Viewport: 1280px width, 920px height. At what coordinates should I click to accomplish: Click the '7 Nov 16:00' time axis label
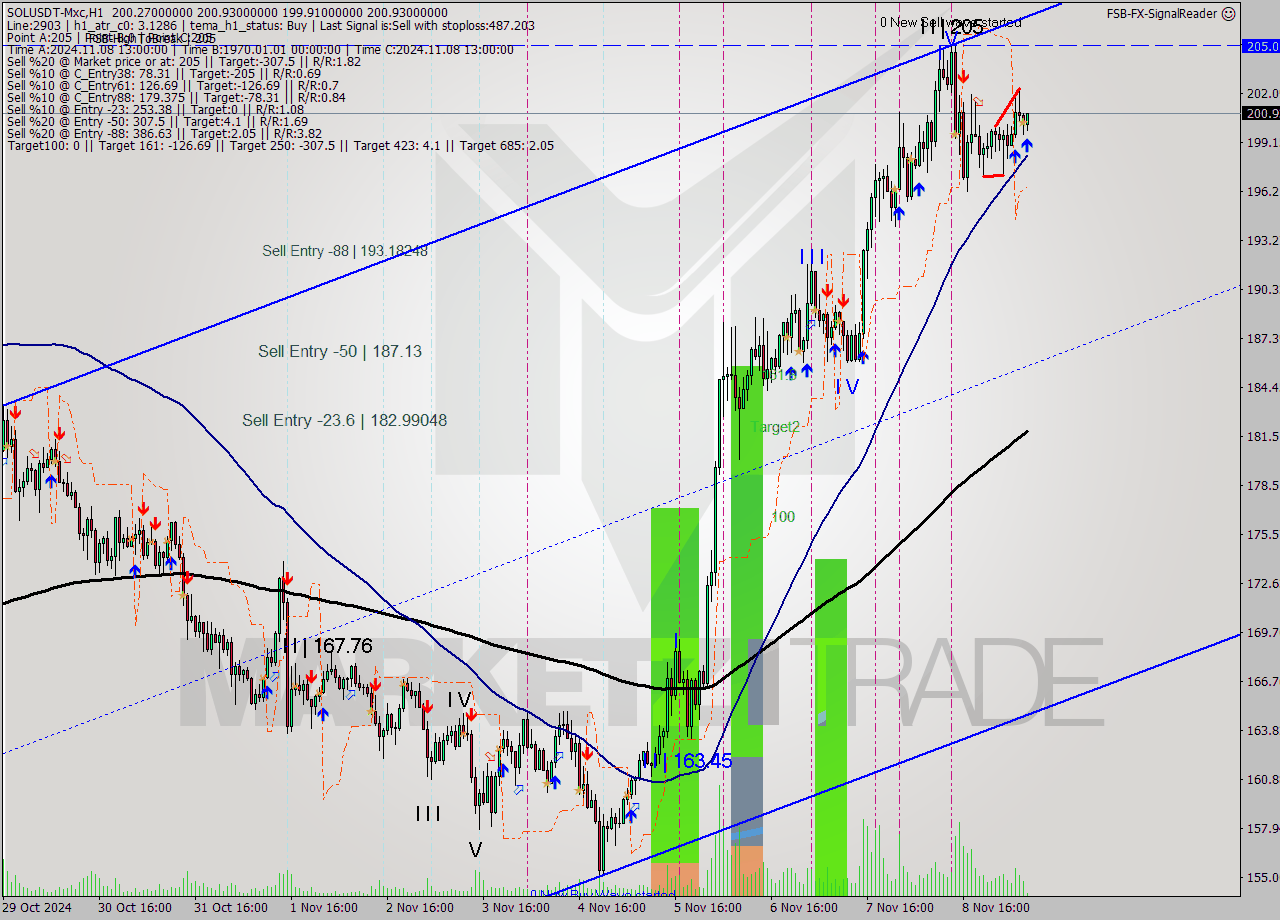900,908
